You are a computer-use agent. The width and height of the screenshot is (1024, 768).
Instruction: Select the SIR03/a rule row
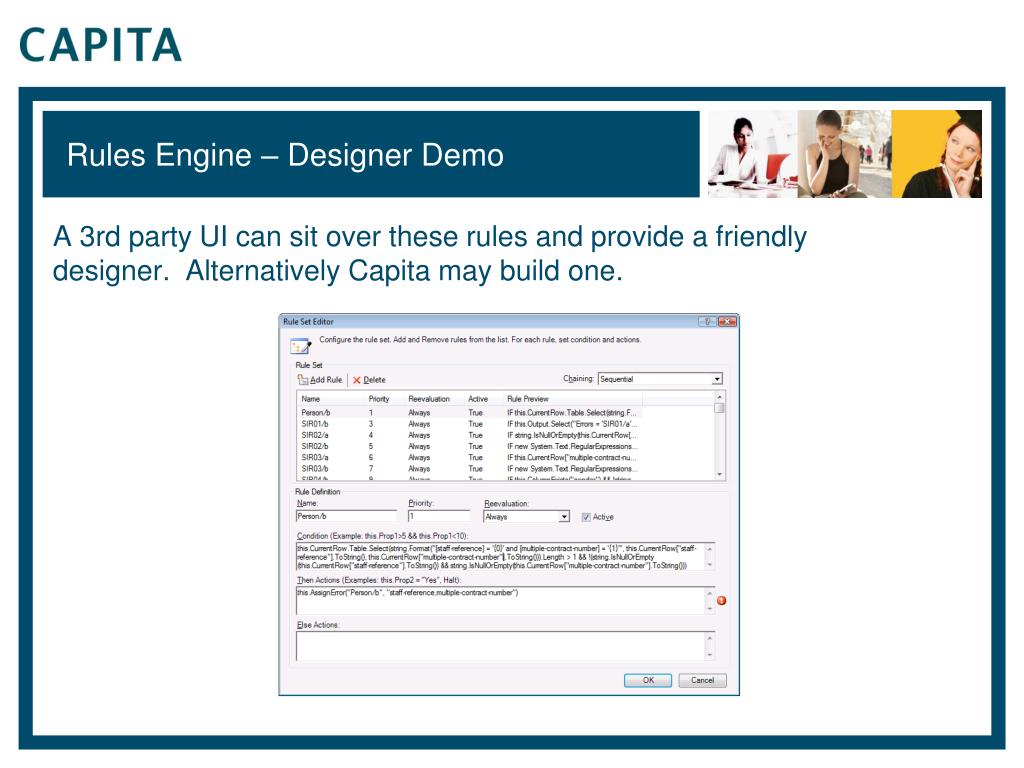coord(469,458)
